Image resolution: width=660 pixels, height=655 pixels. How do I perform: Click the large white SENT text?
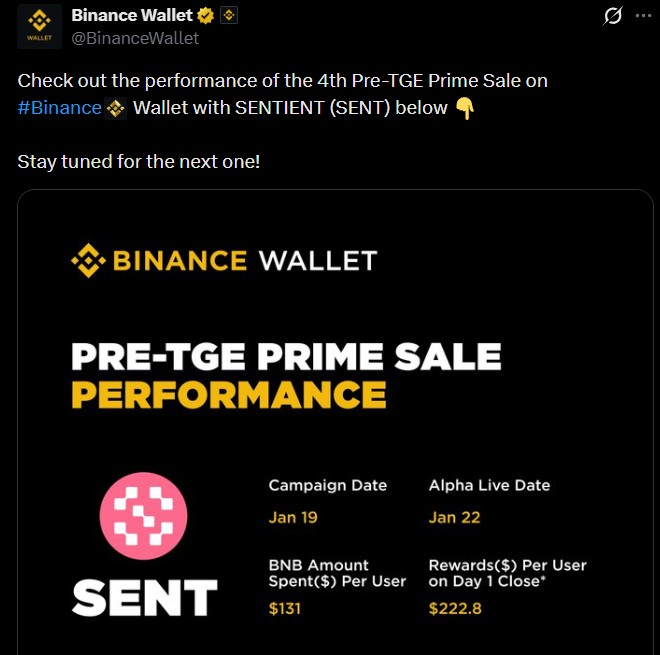144,598
